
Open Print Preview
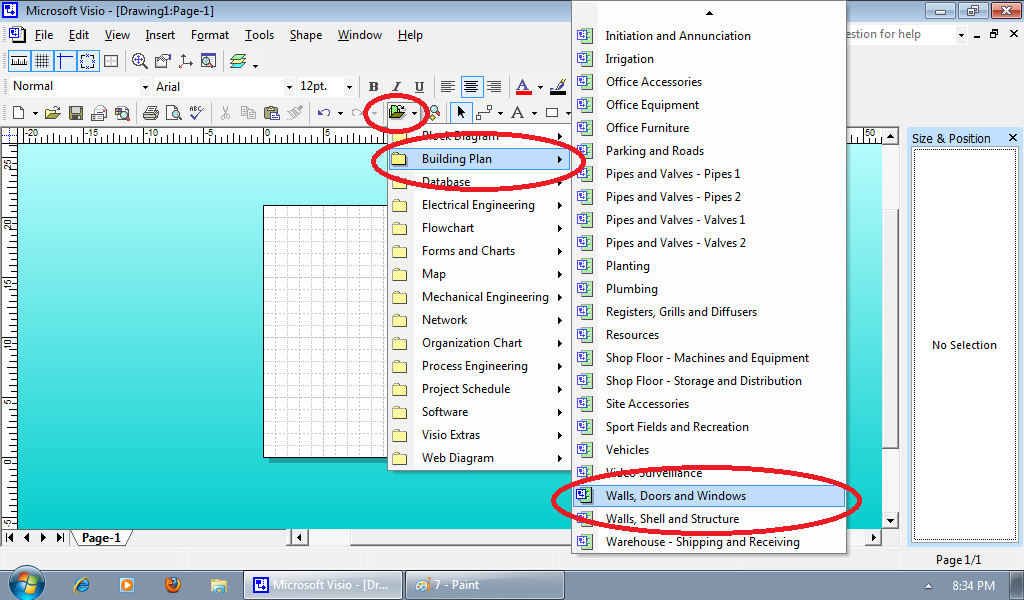pyautogui.click(x=174, y=113)
